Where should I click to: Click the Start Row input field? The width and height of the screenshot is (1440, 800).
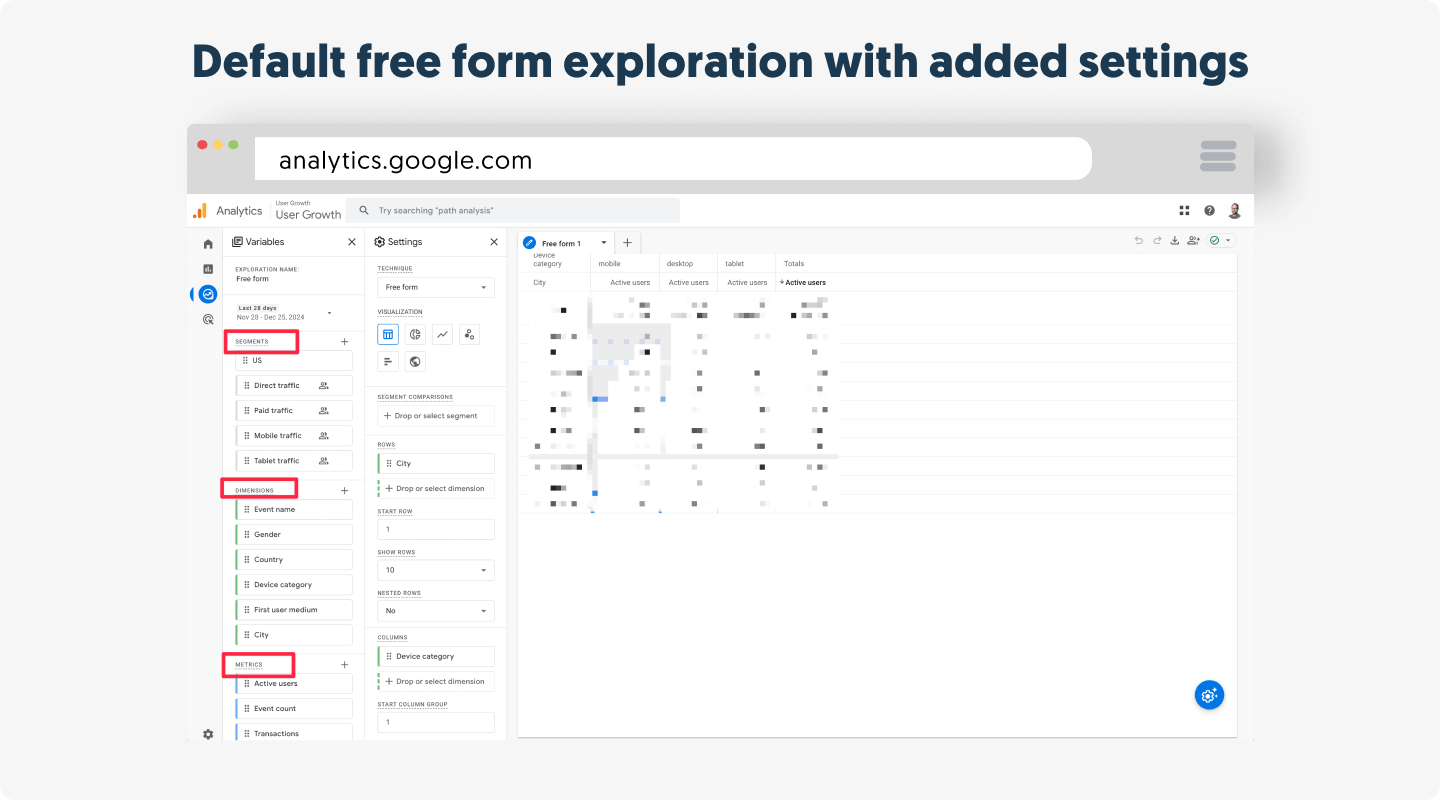[436, 530]
